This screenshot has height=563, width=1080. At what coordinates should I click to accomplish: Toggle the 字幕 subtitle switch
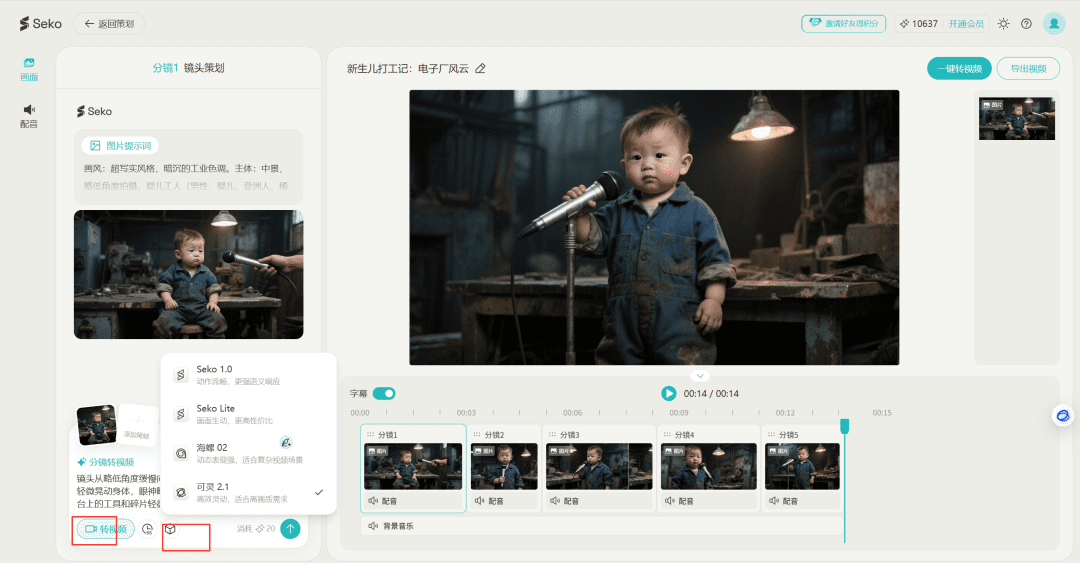pyautogui.click(x=384, y=393)
